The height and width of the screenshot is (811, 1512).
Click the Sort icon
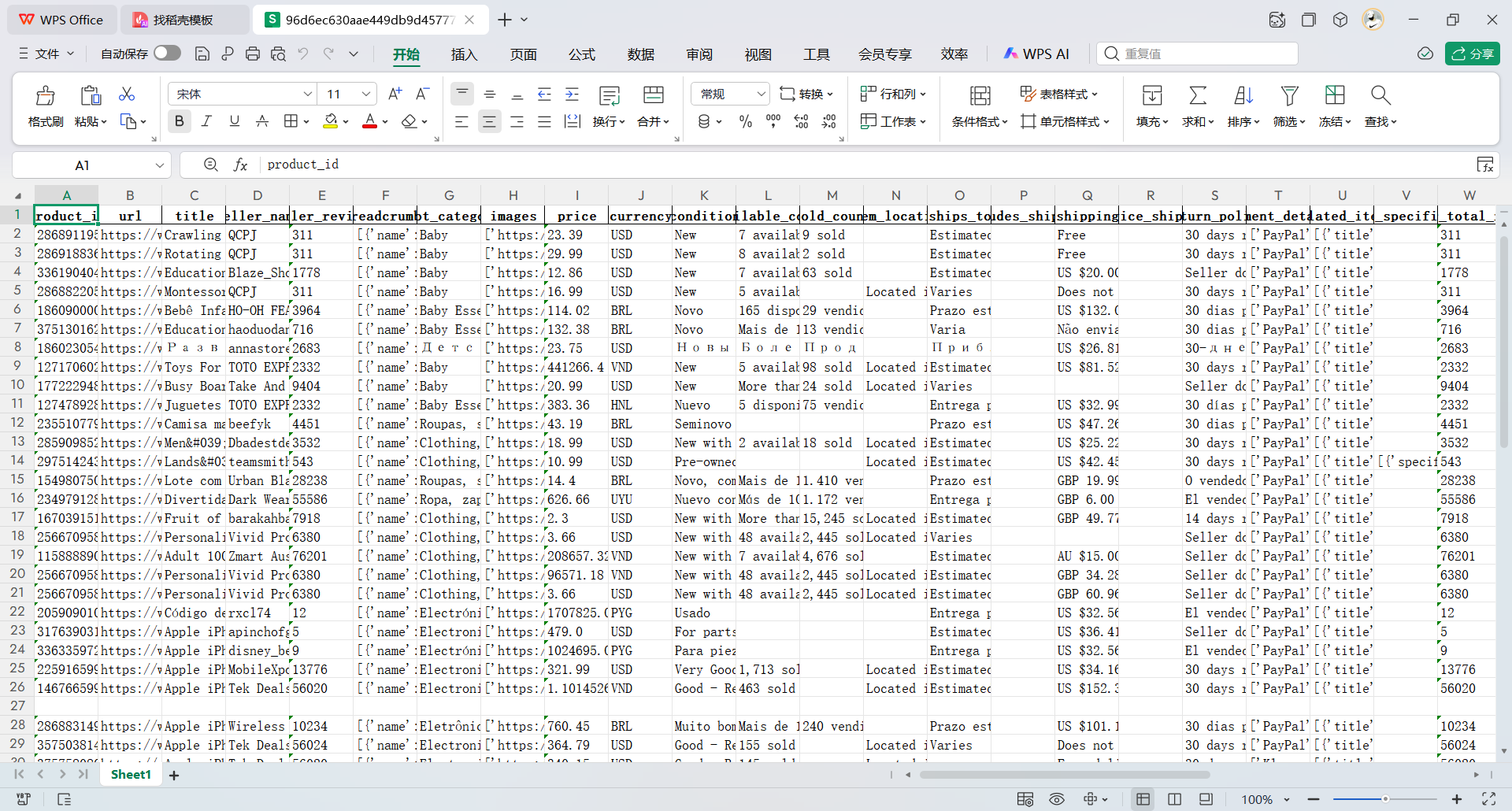tap(1243, 95)
